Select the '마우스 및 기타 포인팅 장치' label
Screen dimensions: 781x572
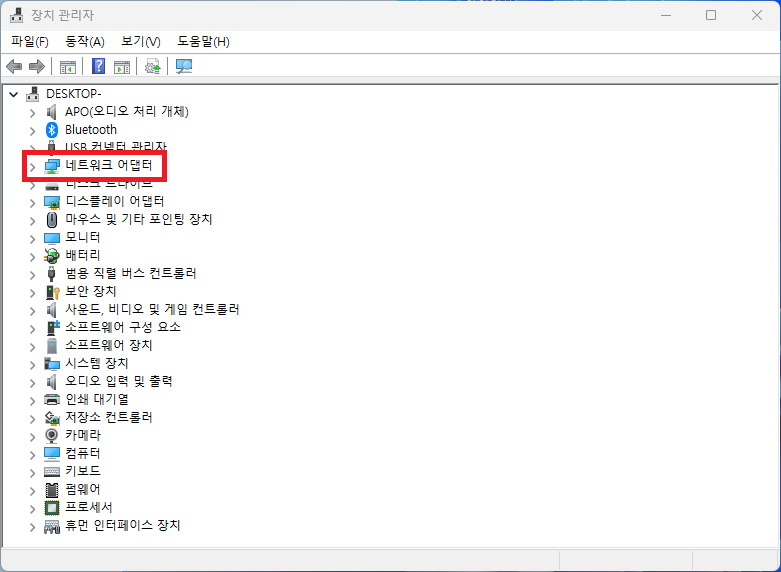click(139, 219)
